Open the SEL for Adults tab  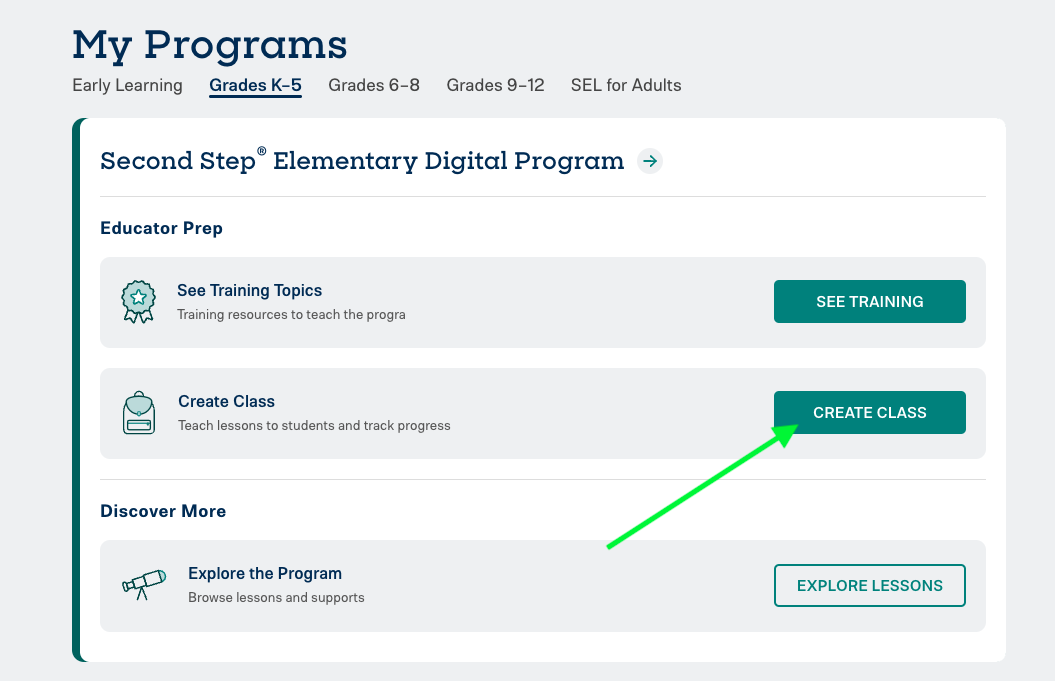coord(626,85)
